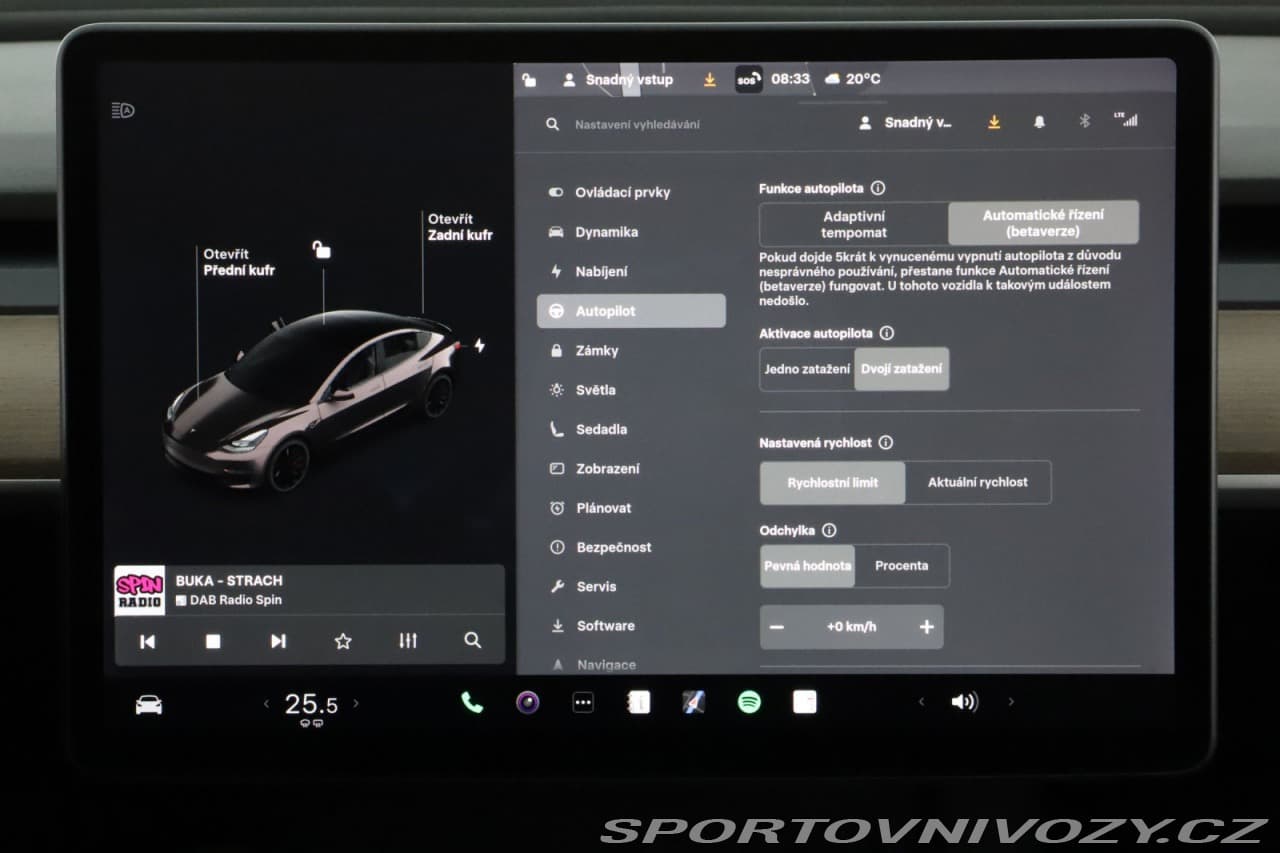Tap the padlock icon above the car

[321, 249]
